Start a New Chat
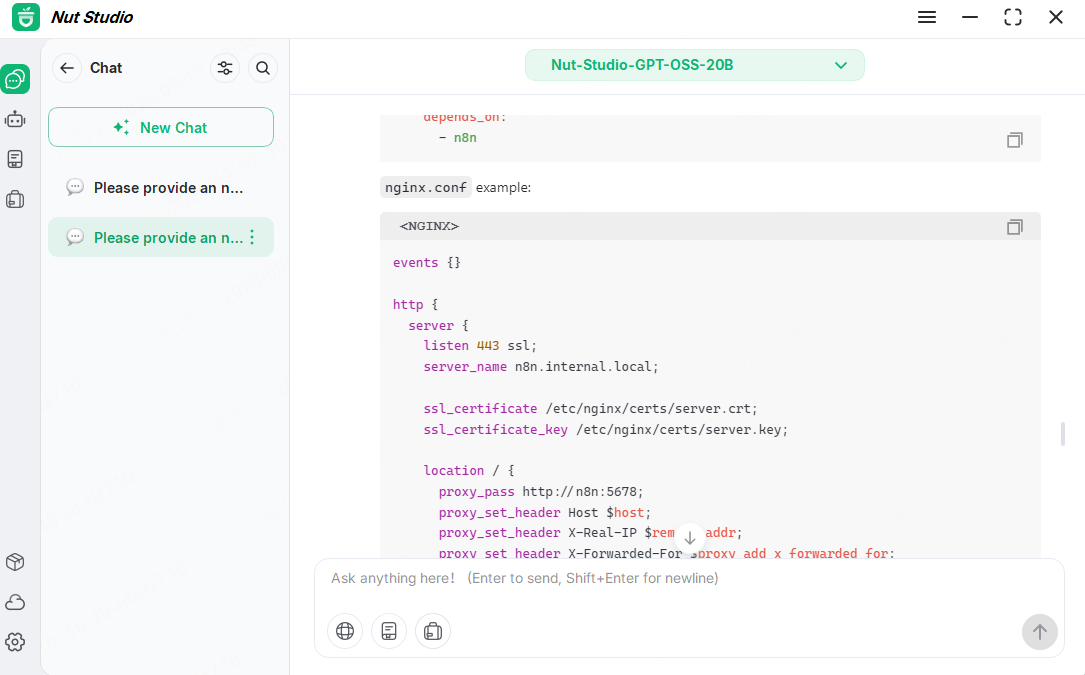Viewport: 1085px width, 675px height. pos(161,127)
